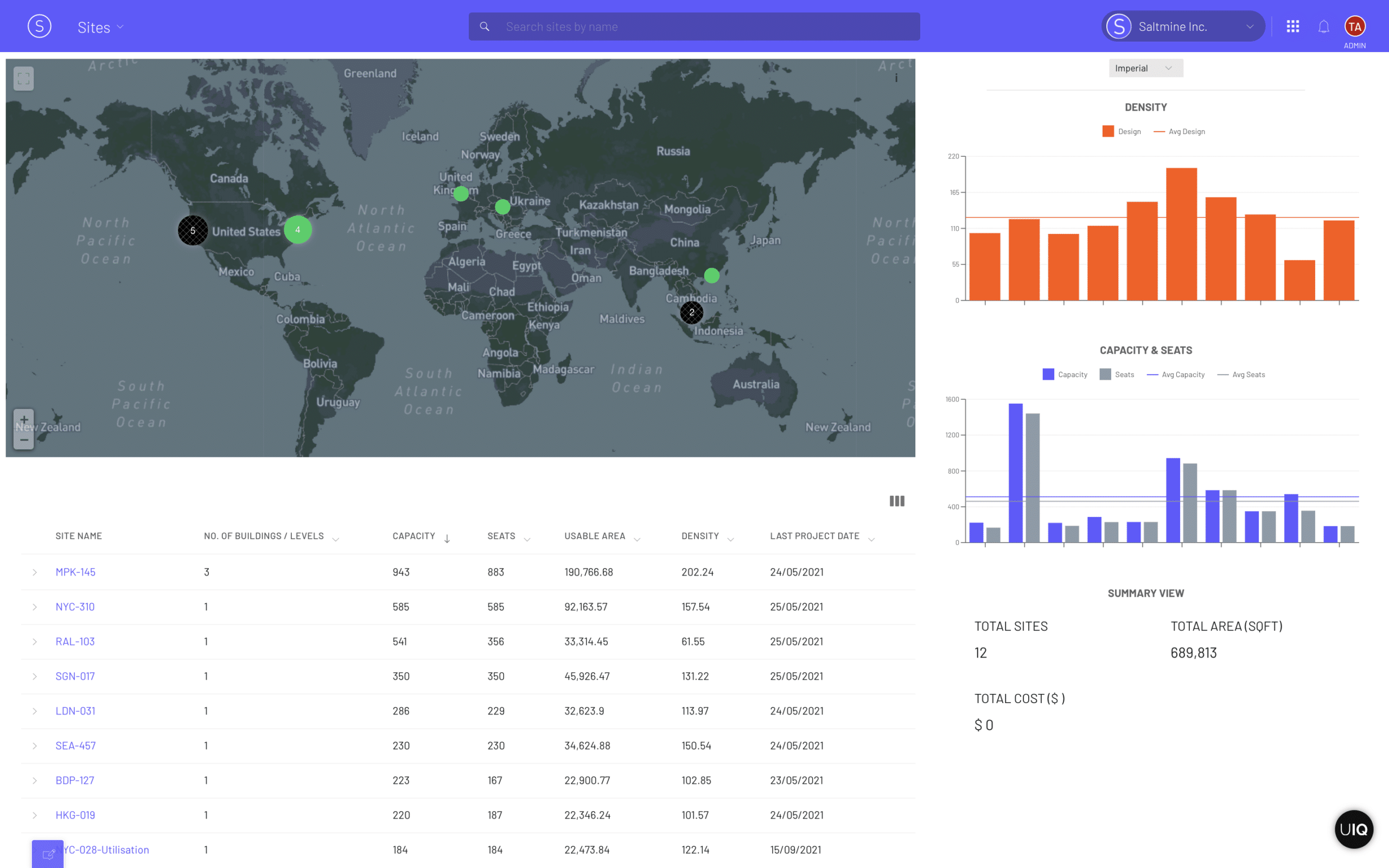Click the edit feedback button at bottom left
Viewport: 1389px width, 868px height.
(48, 854)
